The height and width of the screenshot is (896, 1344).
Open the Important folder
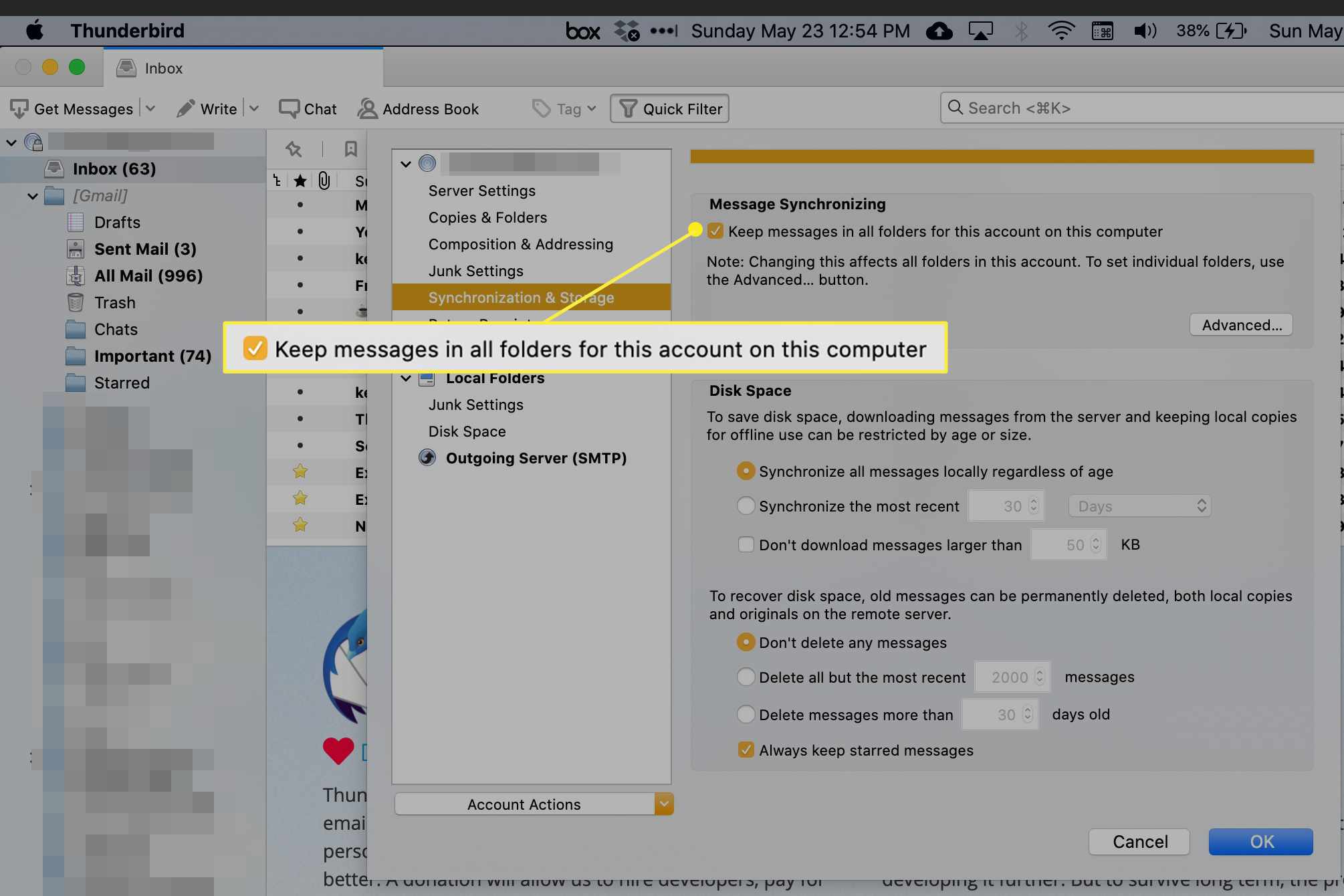(x=152, y=356)
